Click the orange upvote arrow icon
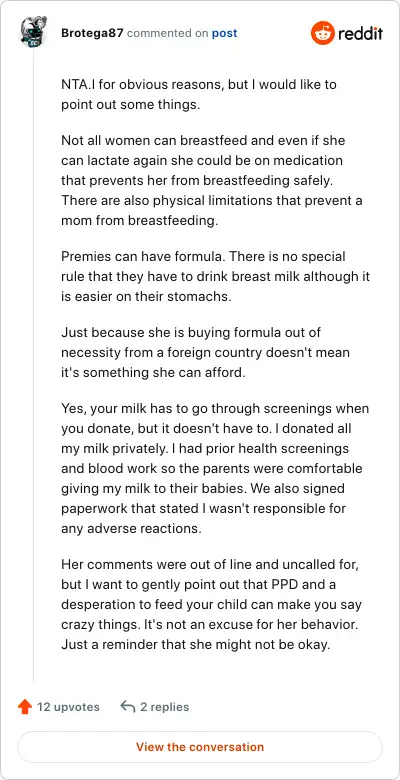This screenshot has height=780, width=400. coord(24,707)
